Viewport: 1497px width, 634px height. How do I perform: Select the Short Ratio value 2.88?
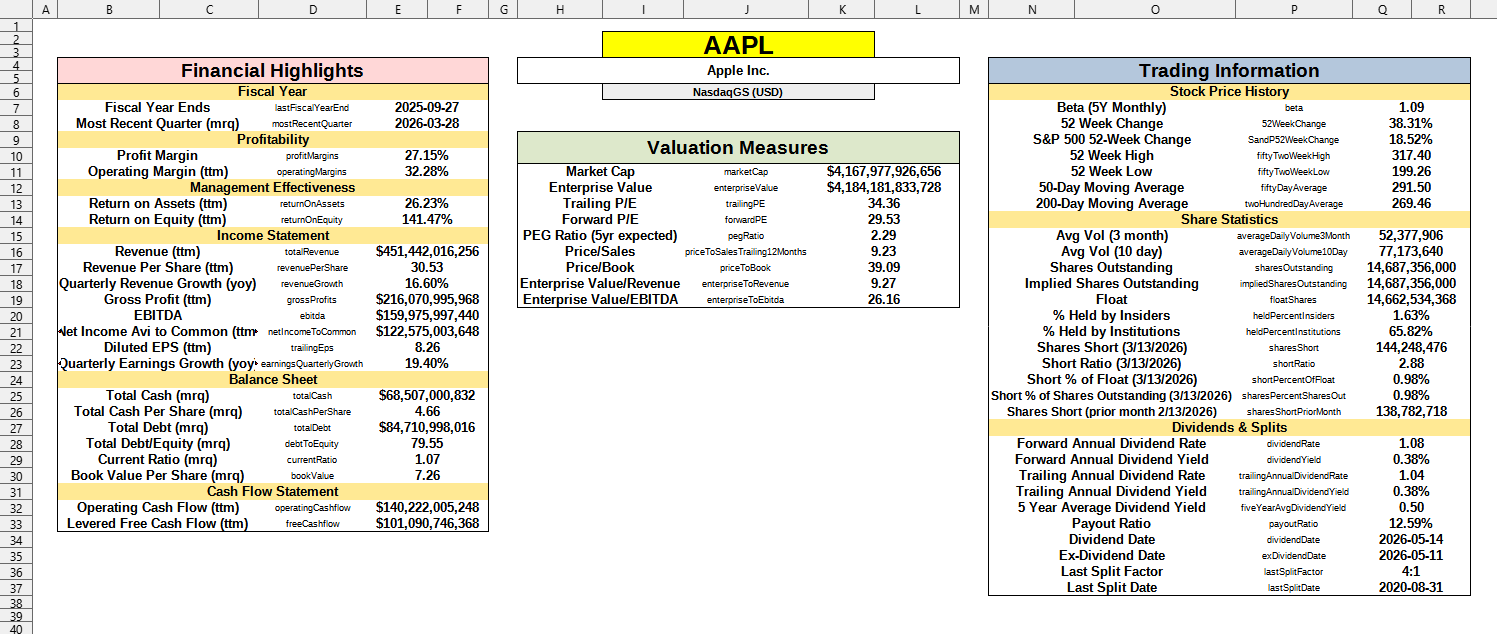pos(1411,363)
